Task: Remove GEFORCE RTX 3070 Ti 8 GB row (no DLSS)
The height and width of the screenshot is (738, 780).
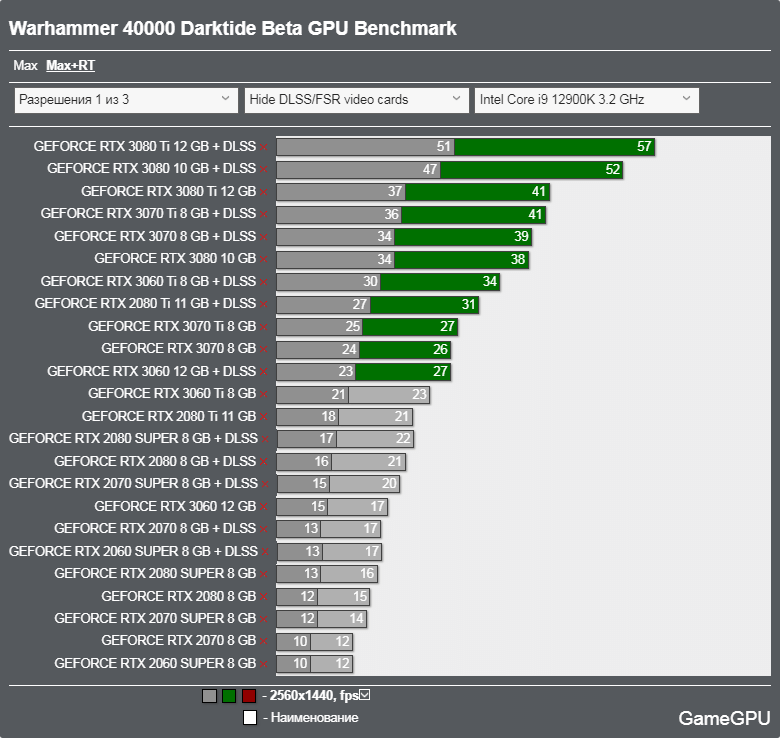Action: tap(264, 327)
